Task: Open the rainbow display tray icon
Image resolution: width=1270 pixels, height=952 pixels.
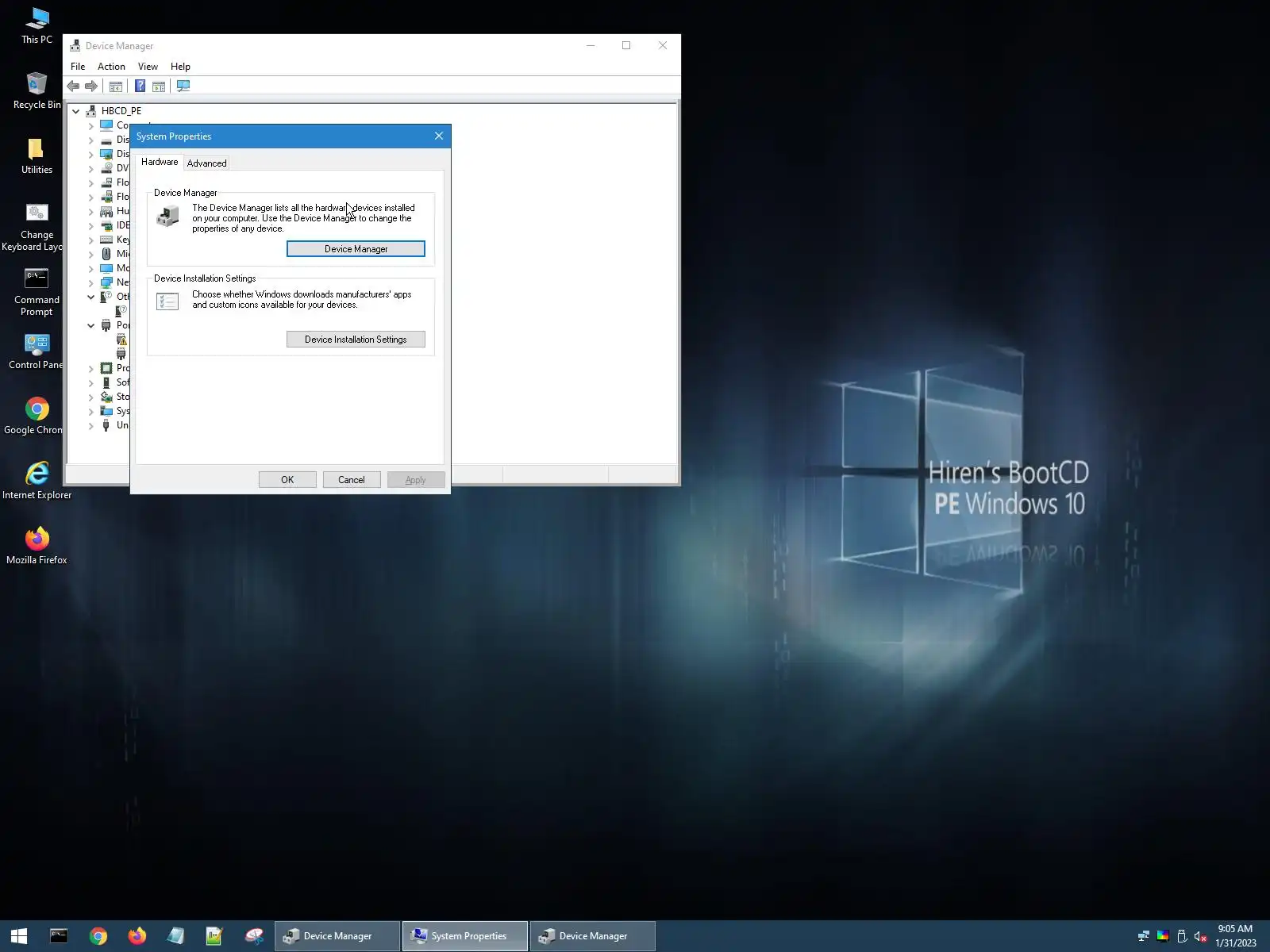Action: point(1163,936)
